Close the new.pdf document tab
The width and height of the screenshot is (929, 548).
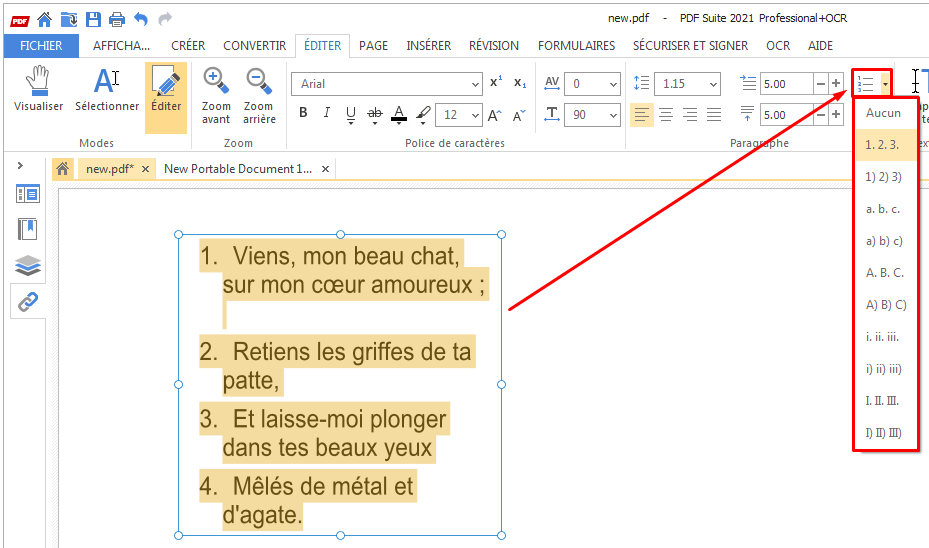145,169
